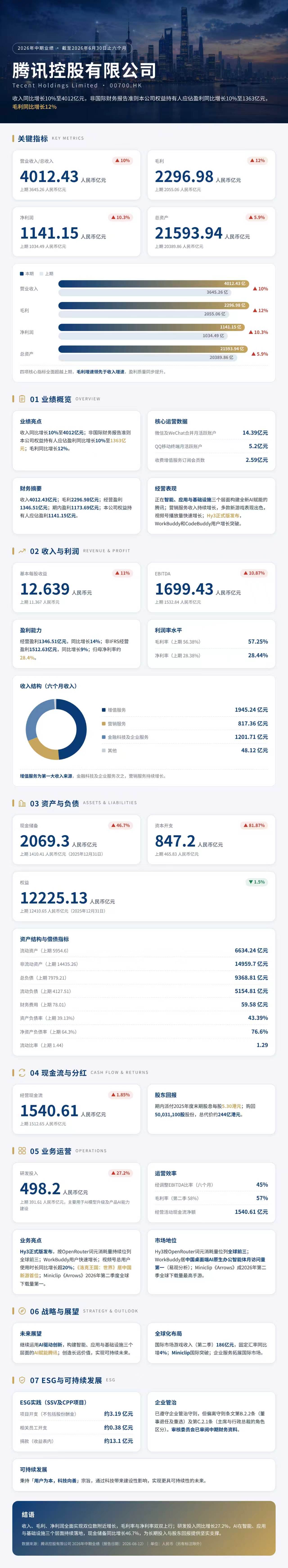
Task: Click the 12% growth badge on 毛利 card
Action: (258, 161)
